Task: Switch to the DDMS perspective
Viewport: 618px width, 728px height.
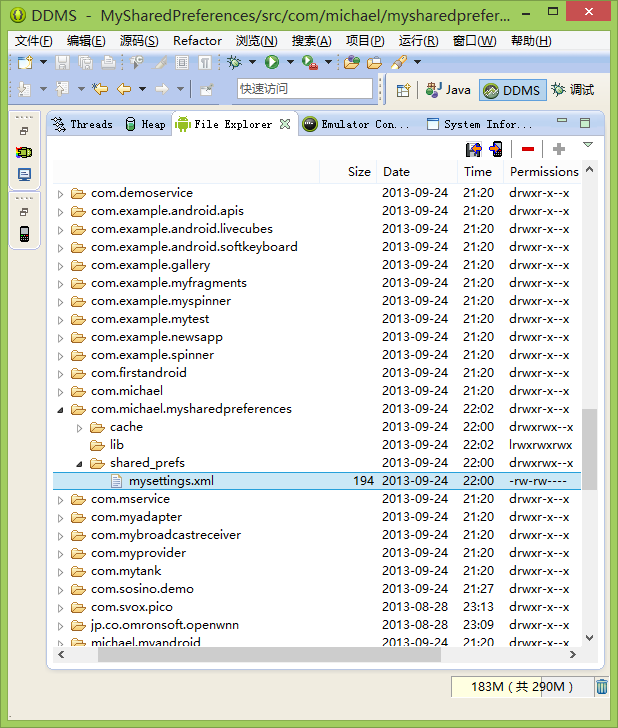Action: pyautogui.click(x=512, y=90)
